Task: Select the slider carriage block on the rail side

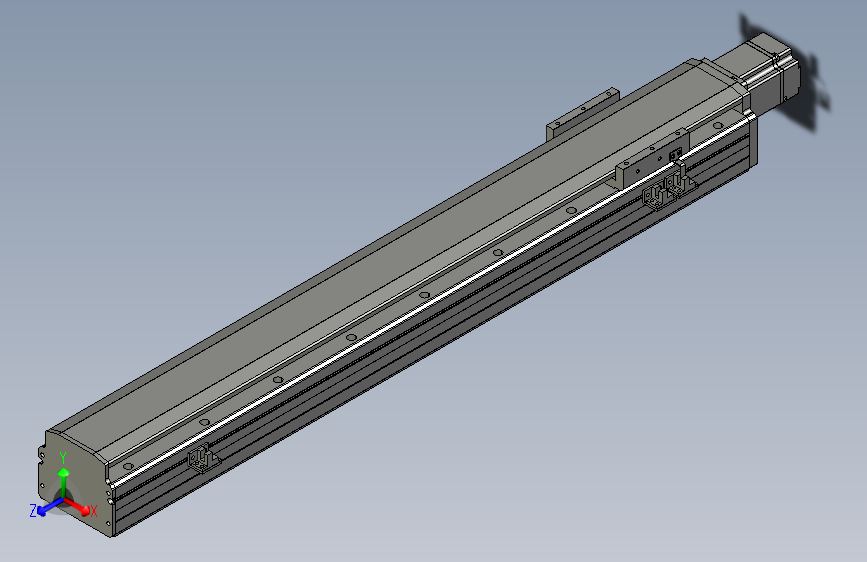Action: coord(651,158)
